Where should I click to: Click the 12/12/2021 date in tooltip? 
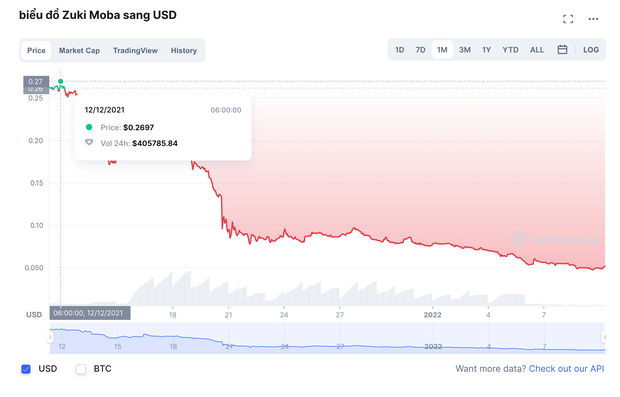[x=104, y=110]
